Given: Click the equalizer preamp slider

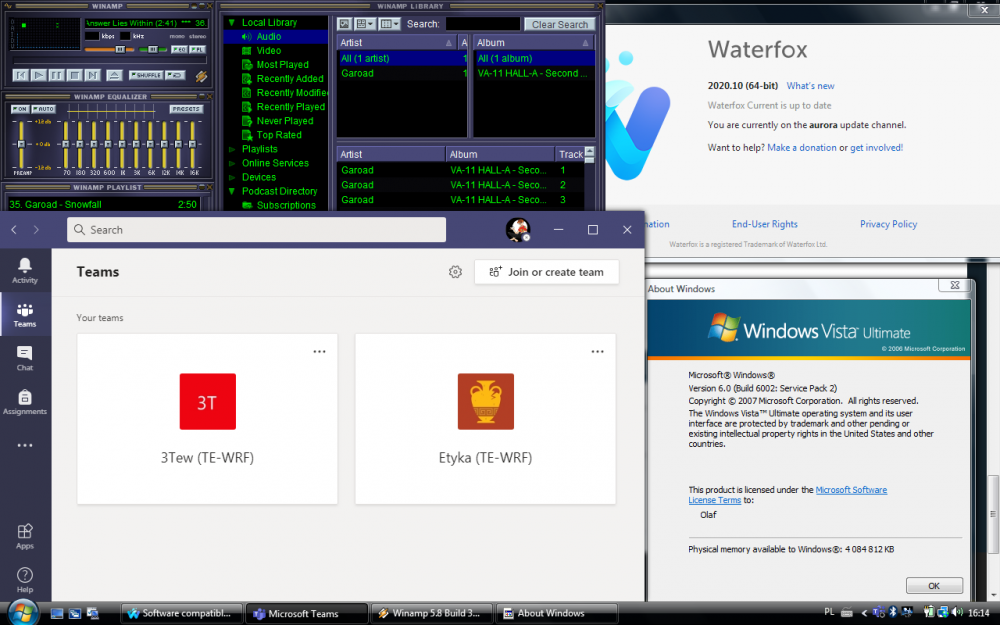Looking at the screenshot, I should tap(20, 144).
